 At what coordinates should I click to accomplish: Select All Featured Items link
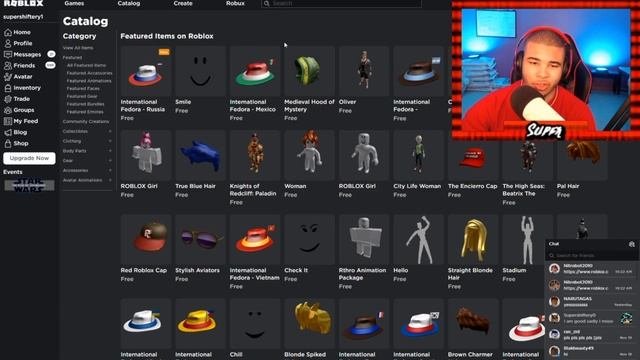coord(87,65)
